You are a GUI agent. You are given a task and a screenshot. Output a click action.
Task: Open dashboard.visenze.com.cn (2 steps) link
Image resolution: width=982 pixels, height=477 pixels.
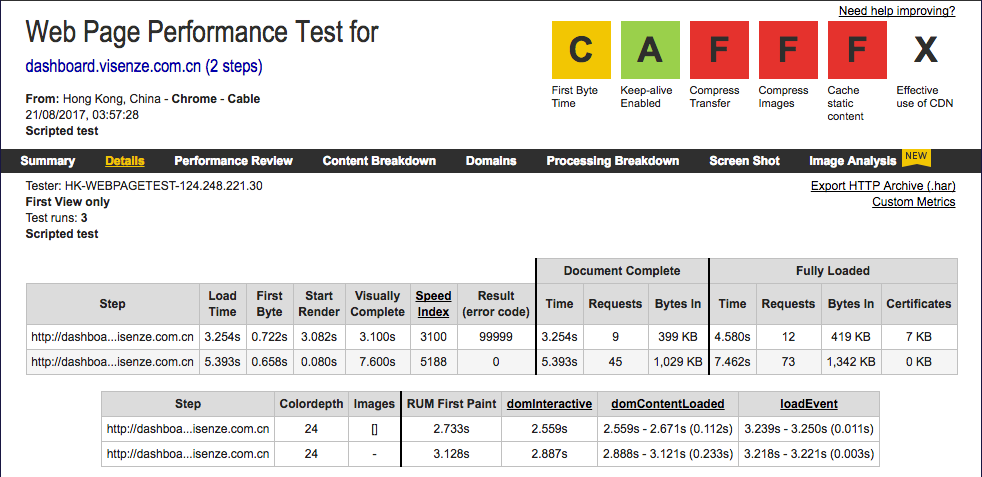pos(144,66)
